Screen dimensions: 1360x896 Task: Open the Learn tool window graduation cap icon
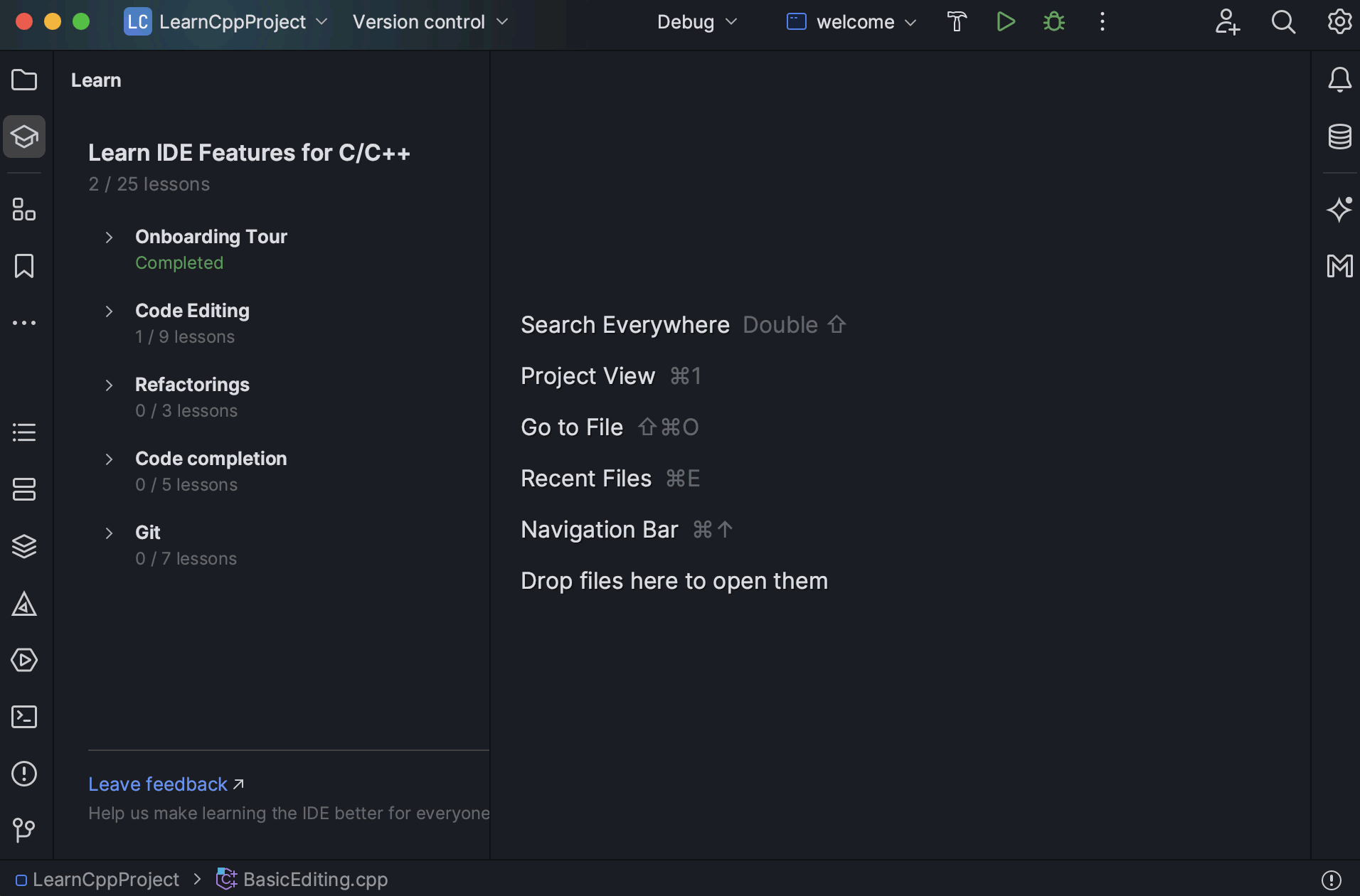coord(24,137)
